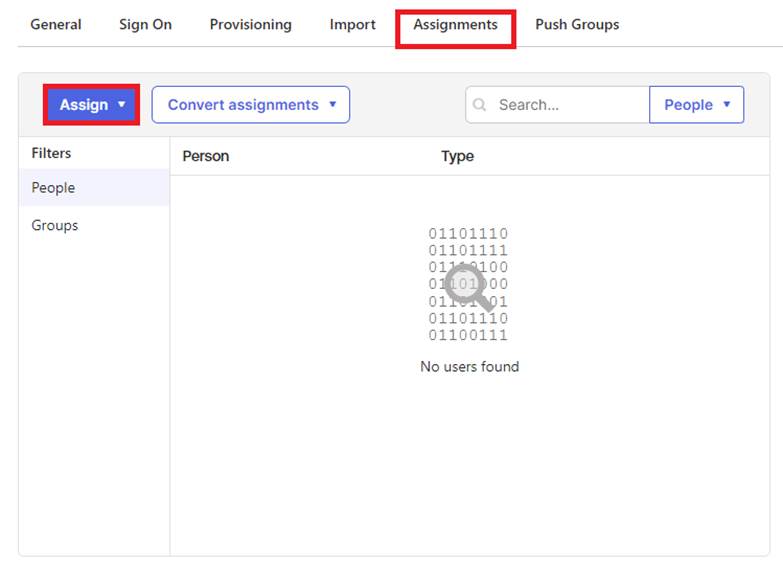The width and height of the screenshot is (783, 563).
Task: Click the Person column header
Action: [206, 156]
